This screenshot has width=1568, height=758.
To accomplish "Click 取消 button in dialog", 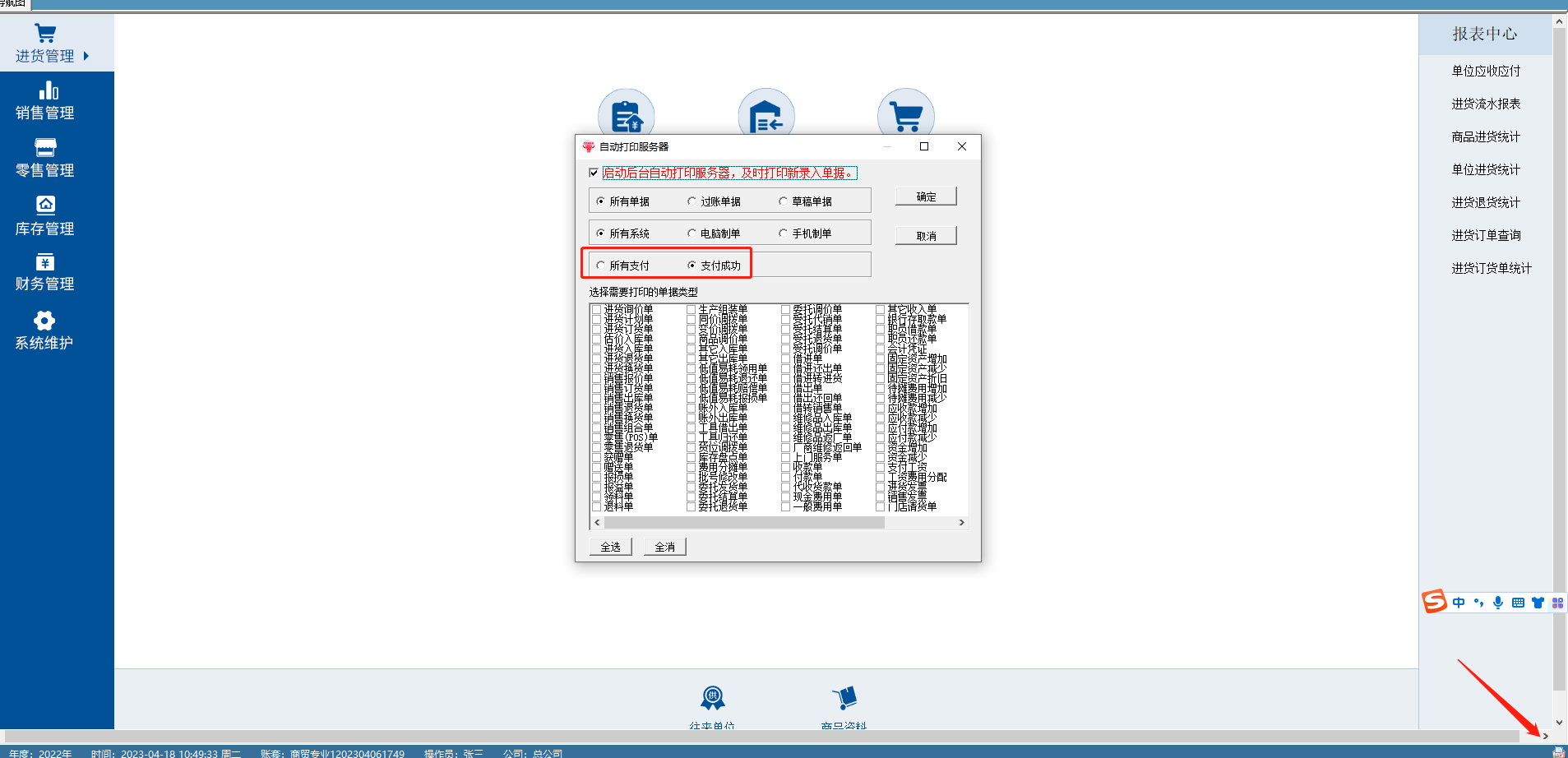I will point(926,236).
